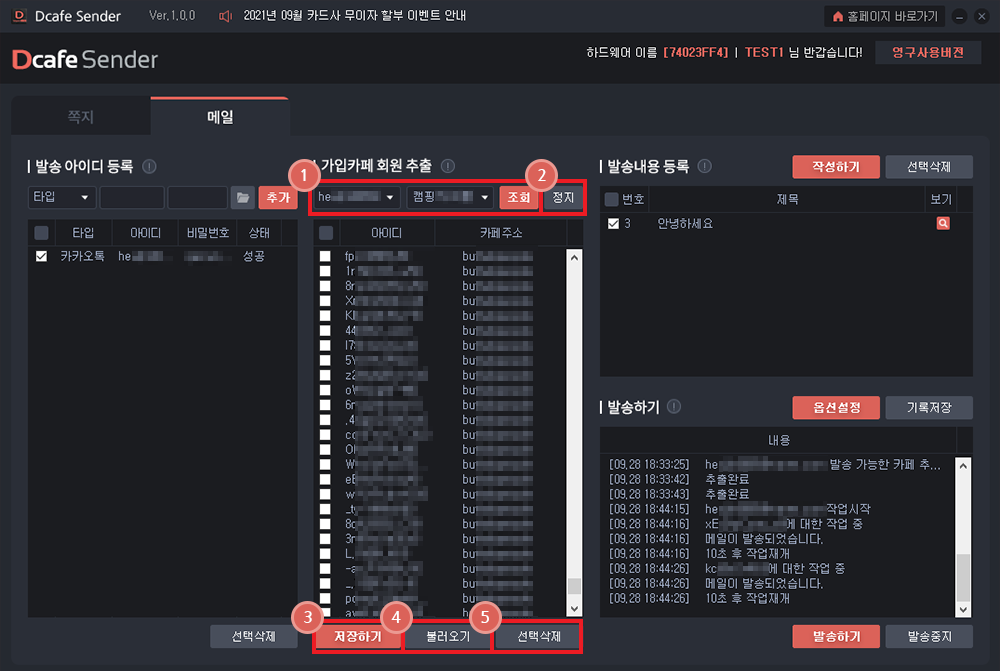Click send log scrollbar down arrow
Viewport: 1000px width, 671px height.
pos(963,609)
